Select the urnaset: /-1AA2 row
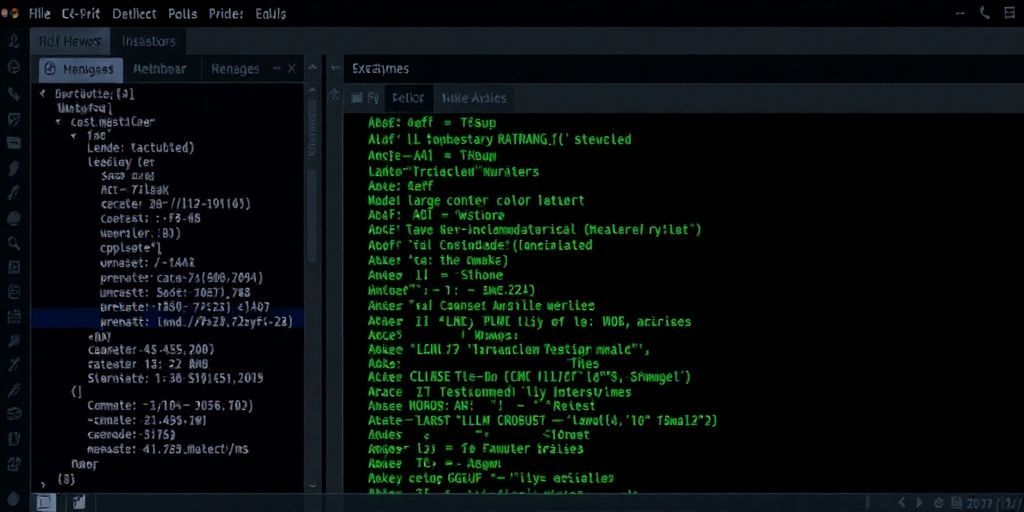 (x=148, y=263)
